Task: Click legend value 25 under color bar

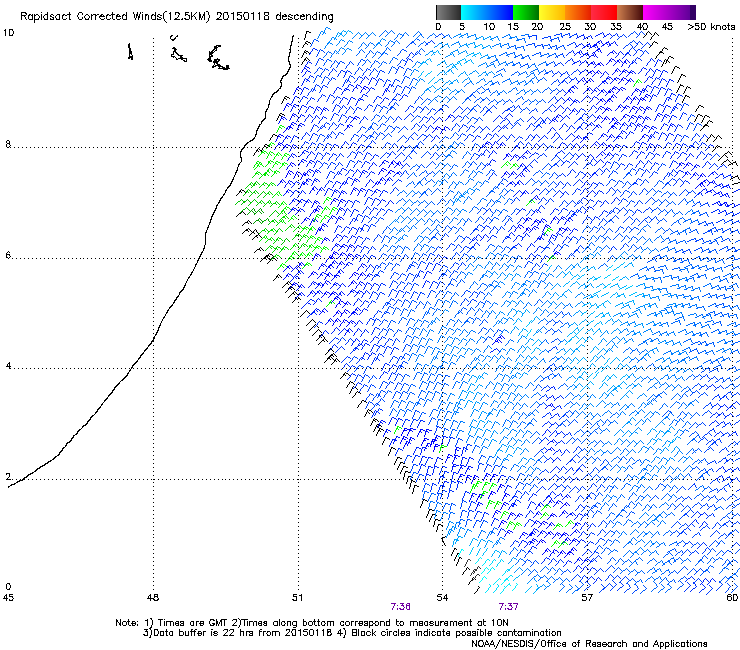Action: (x=565, y=27)
